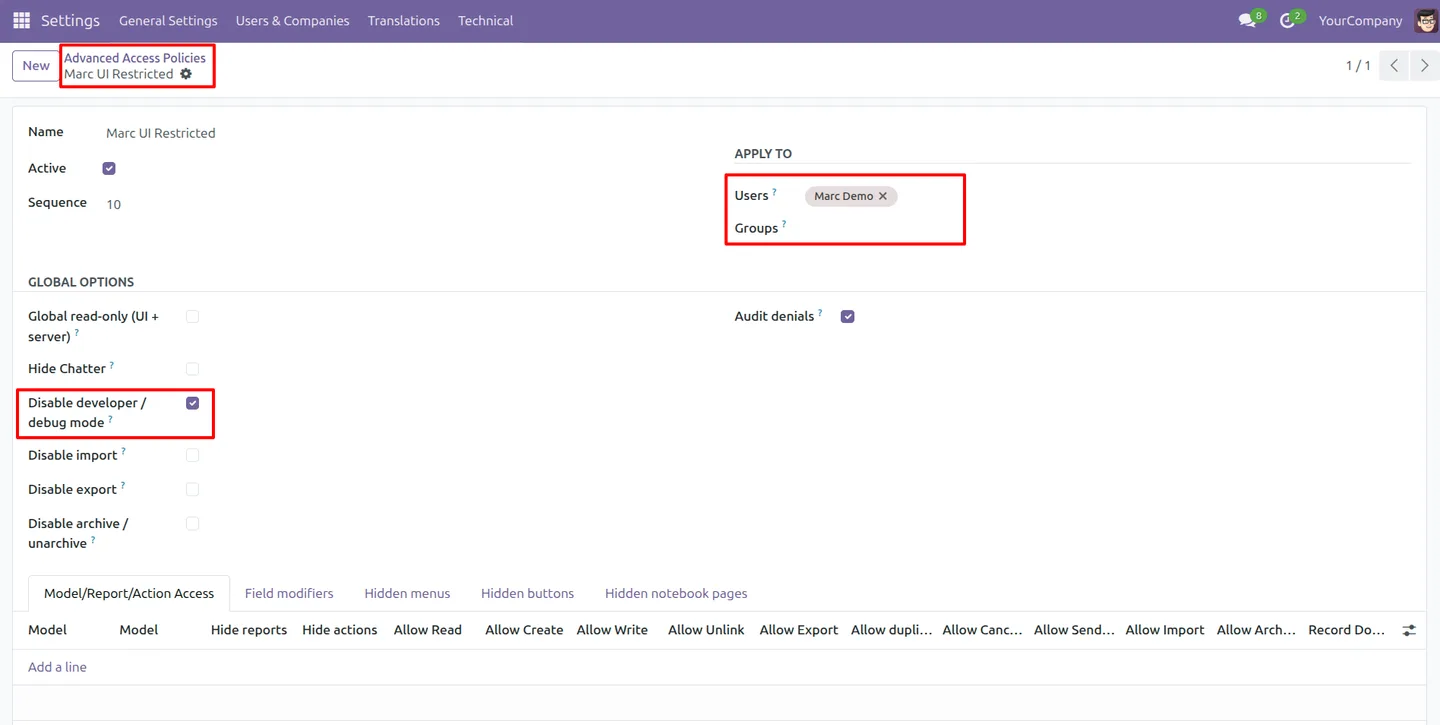1440x725 pixels.
Task: Toggle the Active checkbox
Action: 109,169
